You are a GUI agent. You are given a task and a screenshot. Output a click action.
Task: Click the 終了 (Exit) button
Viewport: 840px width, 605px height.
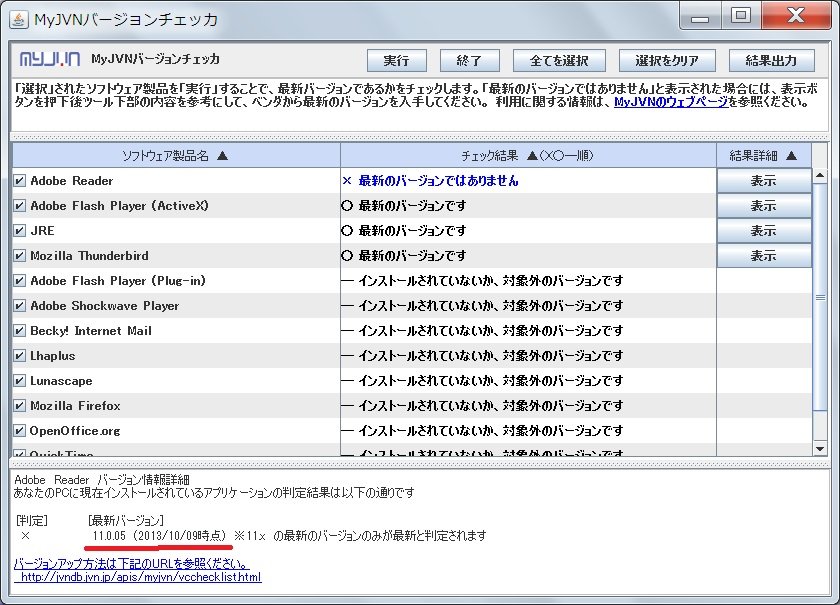point(469,61)
